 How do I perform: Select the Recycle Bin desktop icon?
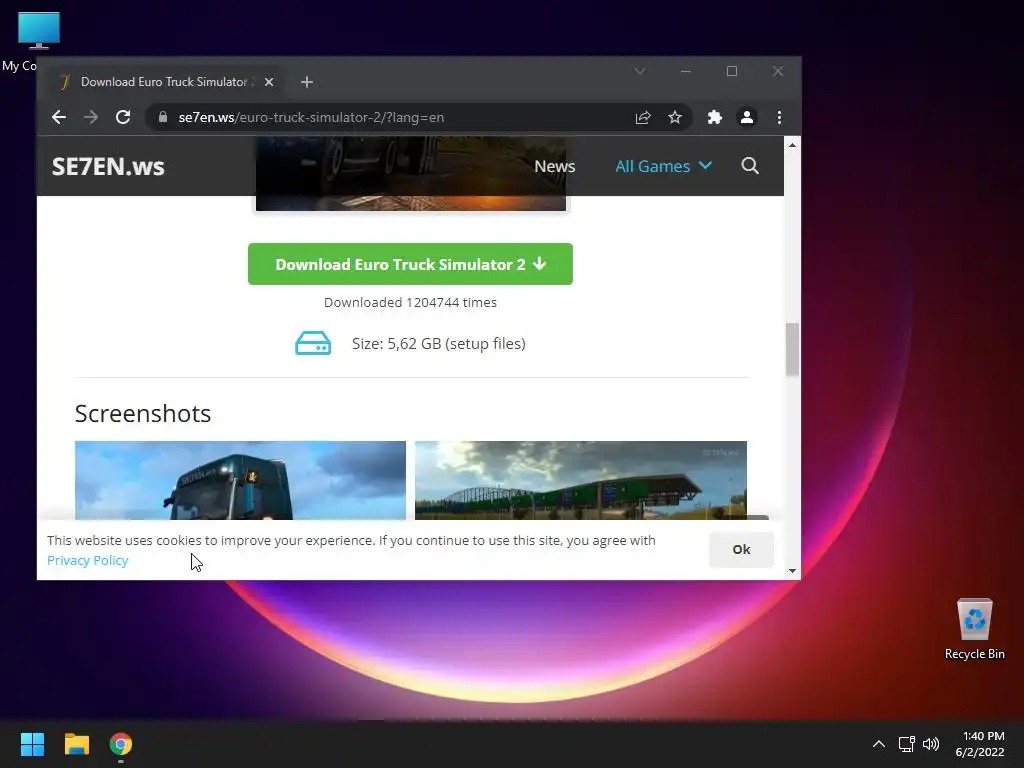(974, 629)
